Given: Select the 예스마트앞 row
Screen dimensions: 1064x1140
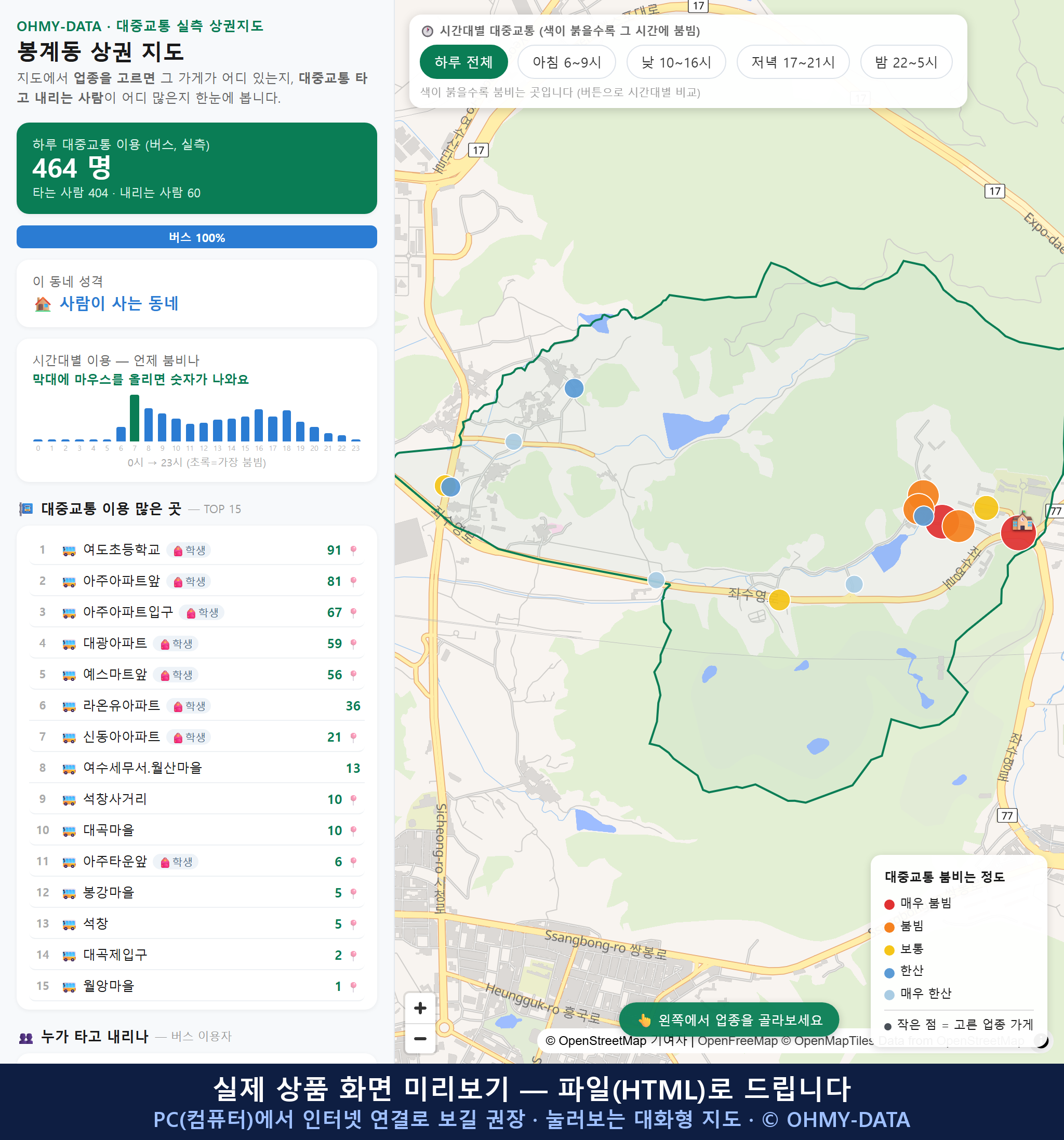Looking at the screenshot, I should click(197, 674).
